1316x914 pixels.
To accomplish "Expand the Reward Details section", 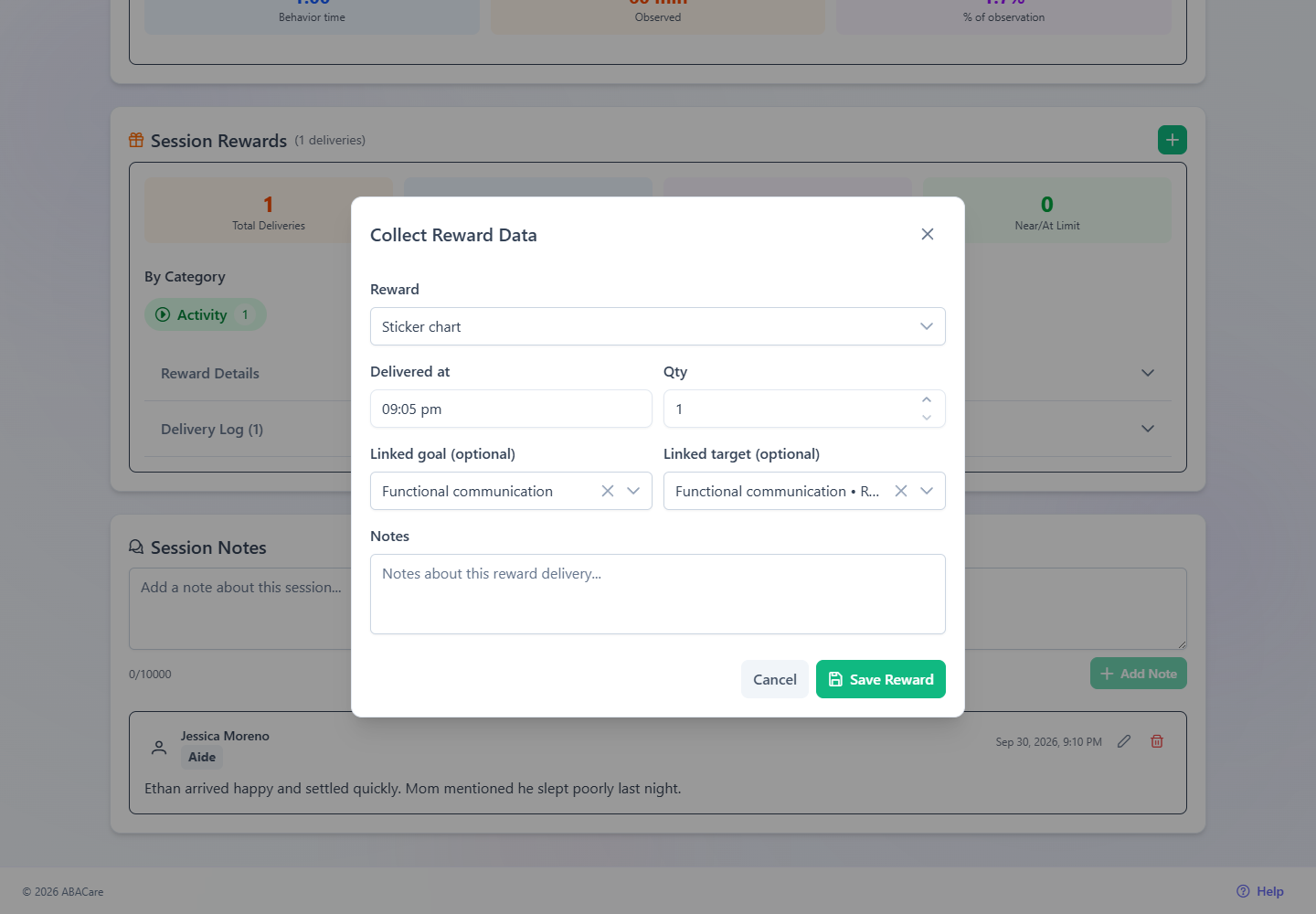I will (x=657, y=373).
